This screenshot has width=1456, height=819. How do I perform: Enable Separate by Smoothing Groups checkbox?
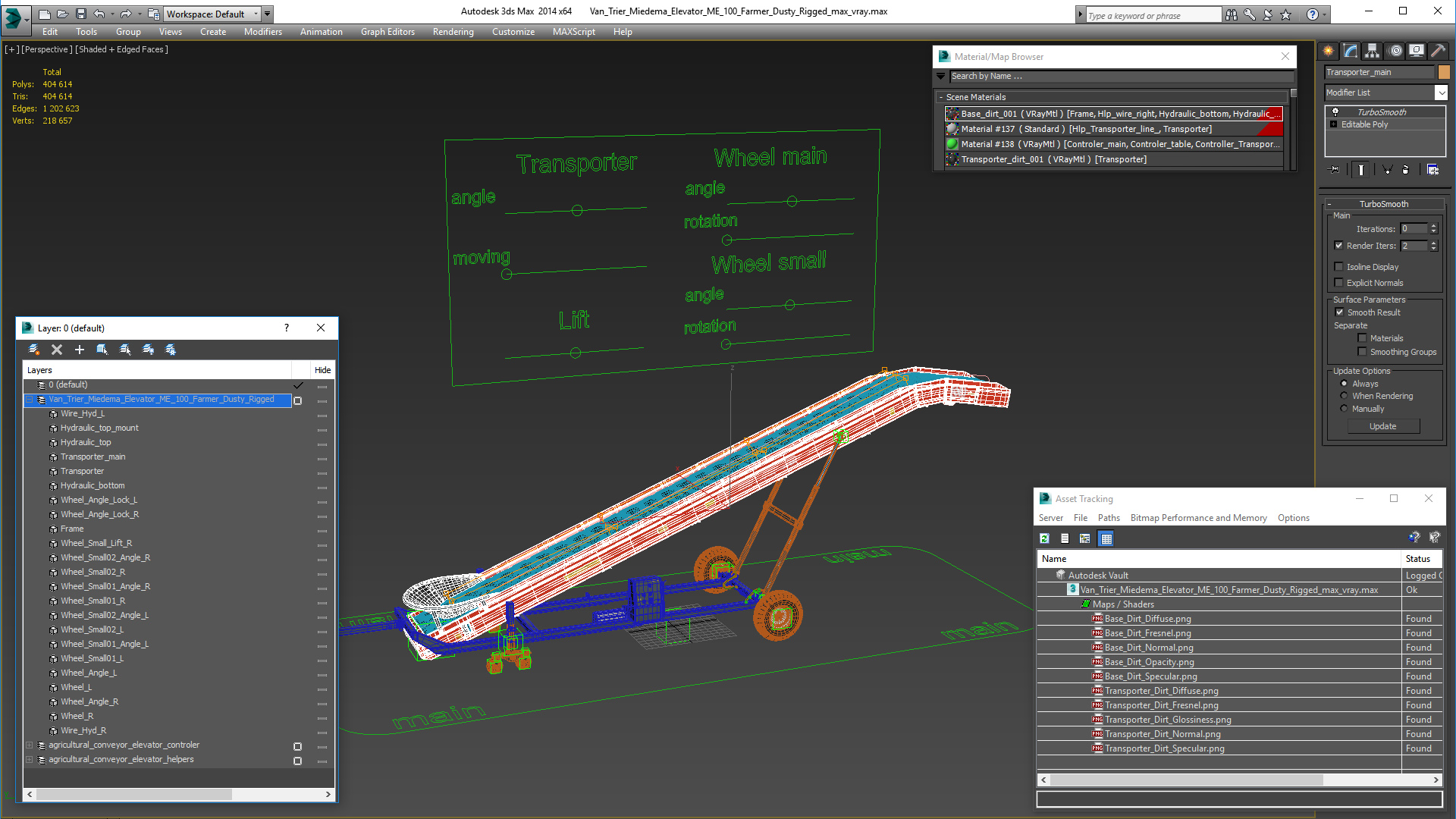[1362, 352]
